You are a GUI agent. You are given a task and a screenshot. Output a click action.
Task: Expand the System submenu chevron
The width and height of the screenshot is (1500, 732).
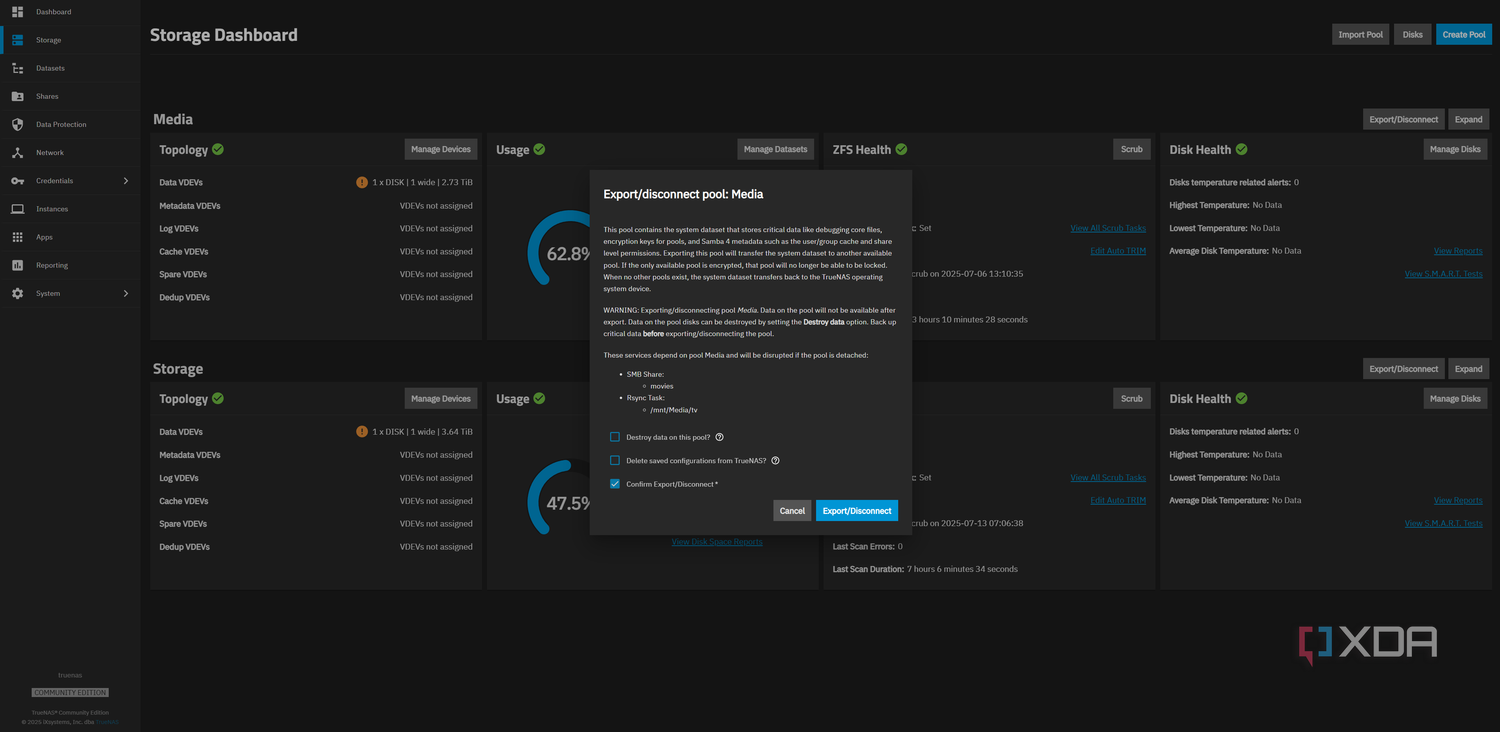[x=126, y=293]
